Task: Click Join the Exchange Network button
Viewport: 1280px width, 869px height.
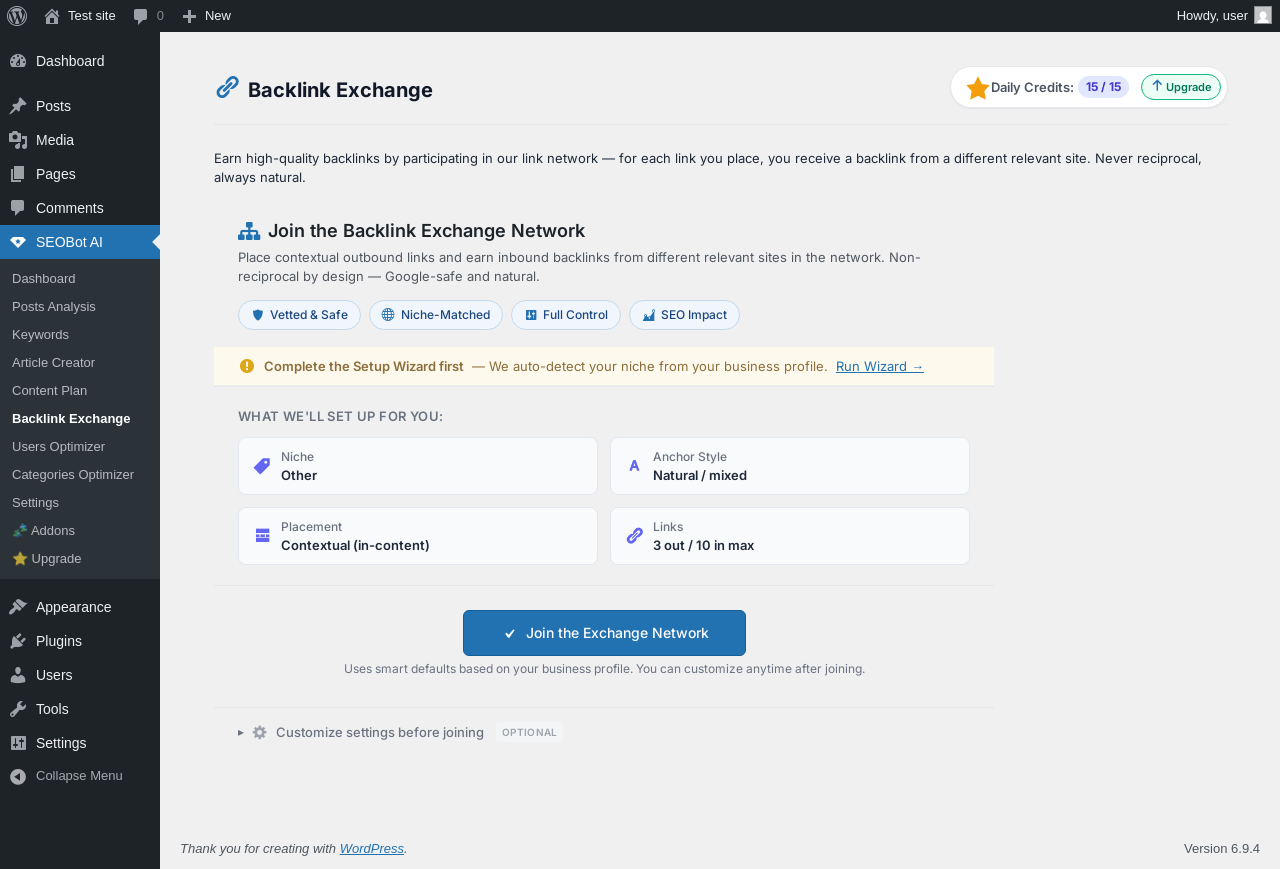Action: (604, 633)
